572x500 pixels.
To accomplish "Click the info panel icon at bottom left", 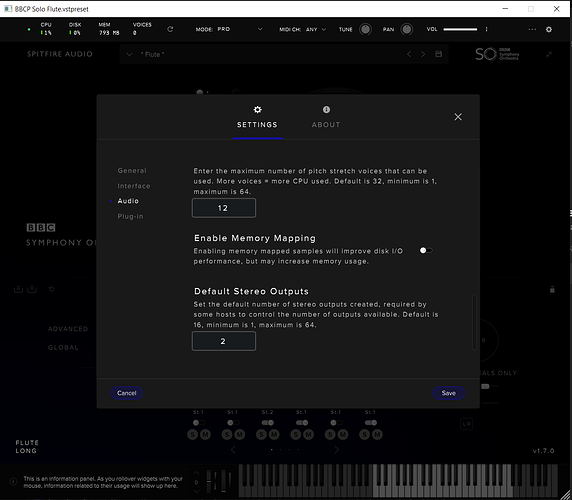I will pos(13,482).
